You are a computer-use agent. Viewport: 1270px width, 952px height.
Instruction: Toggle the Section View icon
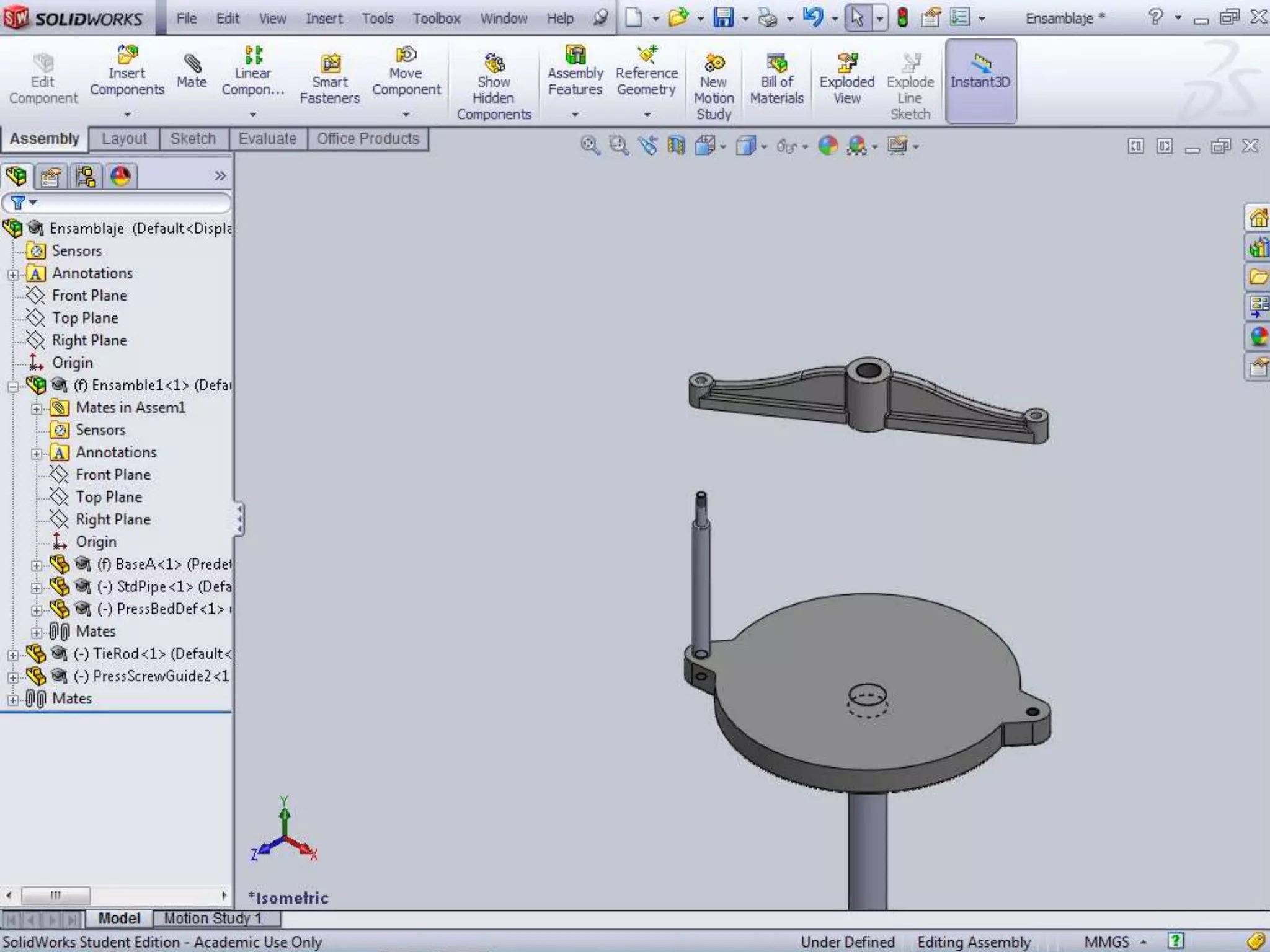(x=676, y=146)
